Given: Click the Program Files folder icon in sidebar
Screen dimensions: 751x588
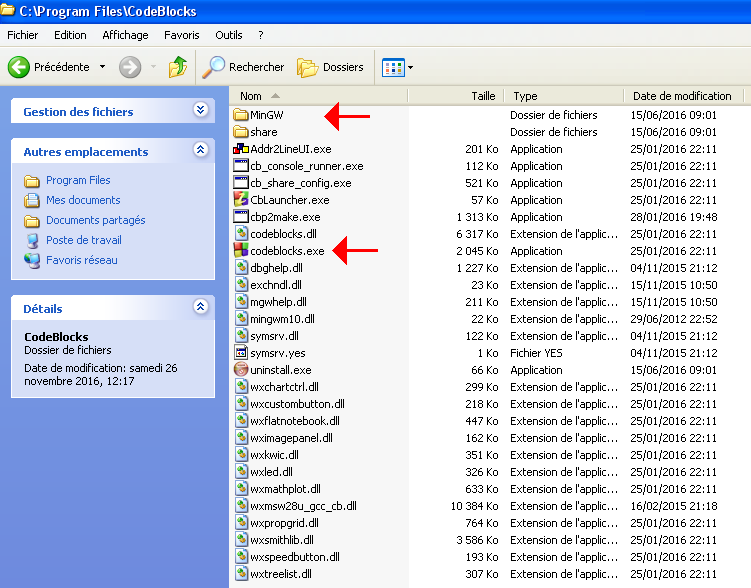Looking at the screenshot, I should (32, 181).
